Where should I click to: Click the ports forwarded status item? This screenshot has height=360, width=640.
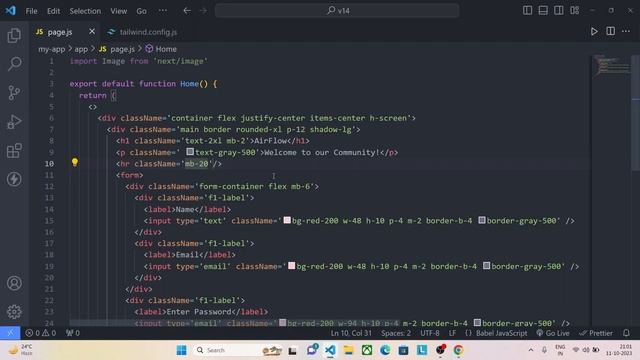pyautogui.click(x=73, y=333)
